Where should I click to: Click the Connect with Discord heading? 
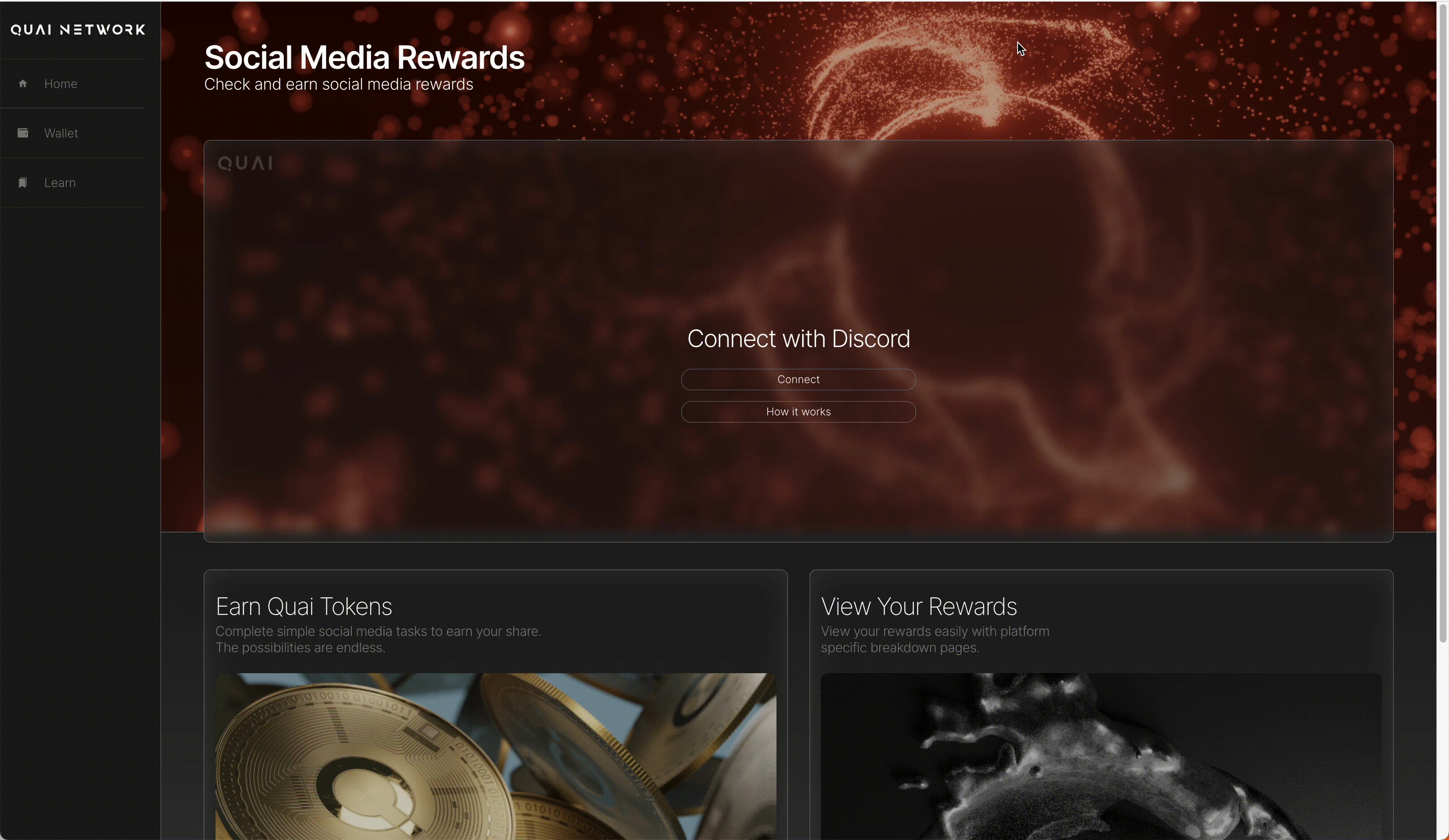(798, 339)
